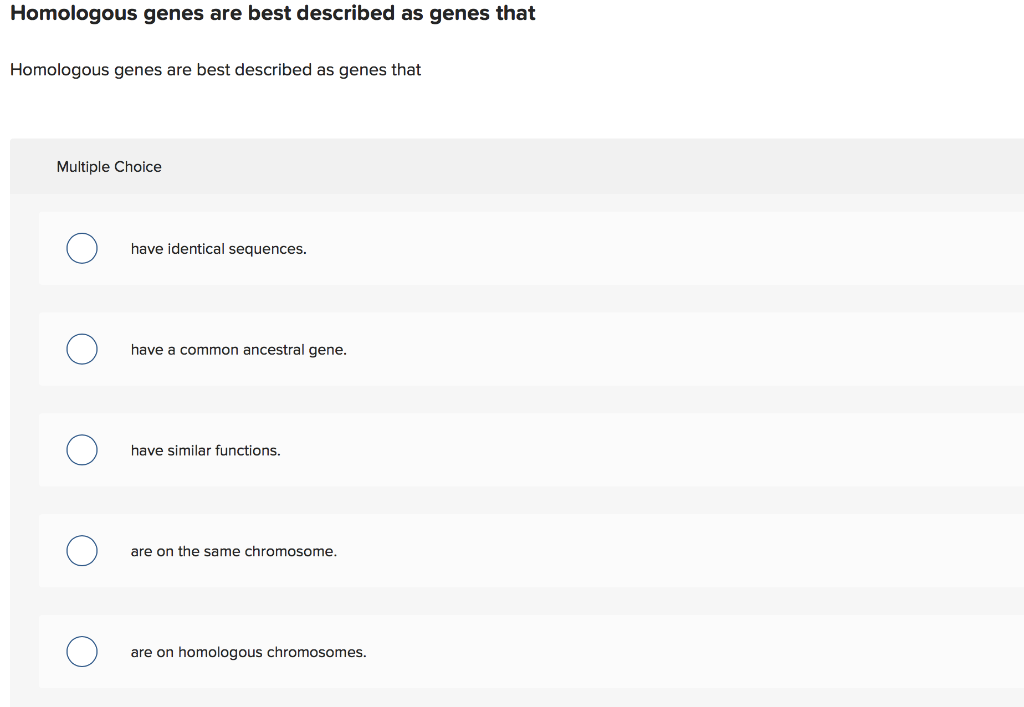
Task: Click the first answer option row
Action: 500,248
